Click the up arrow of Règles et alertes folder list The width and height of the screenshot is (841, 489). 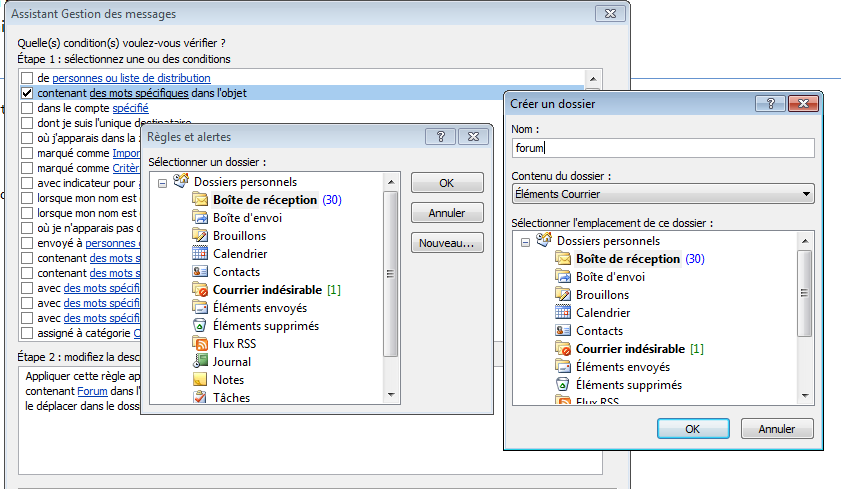(x=391, y=182)
